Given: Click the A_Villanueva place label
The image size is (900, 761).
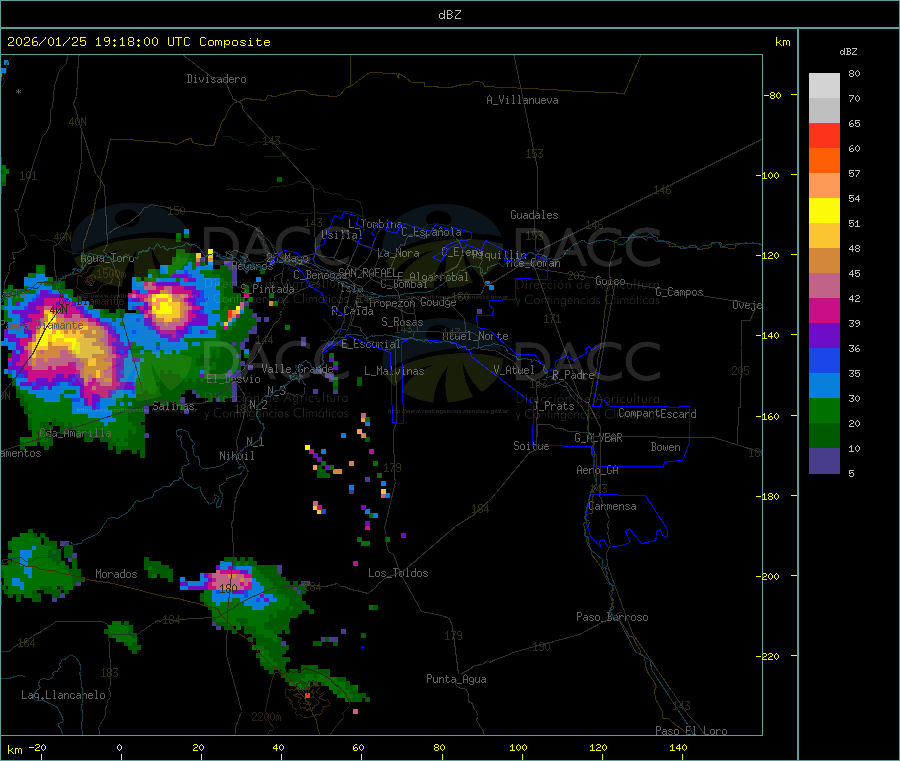Looking at the screenshot, I should [522, 100].
